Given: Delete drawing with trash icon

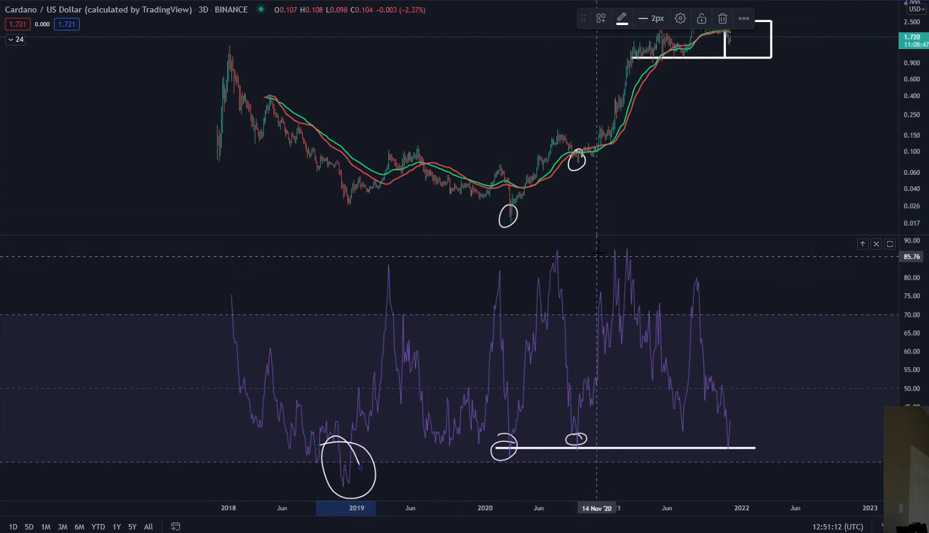Looking at the screenshot, I should (x=722, y=18).
